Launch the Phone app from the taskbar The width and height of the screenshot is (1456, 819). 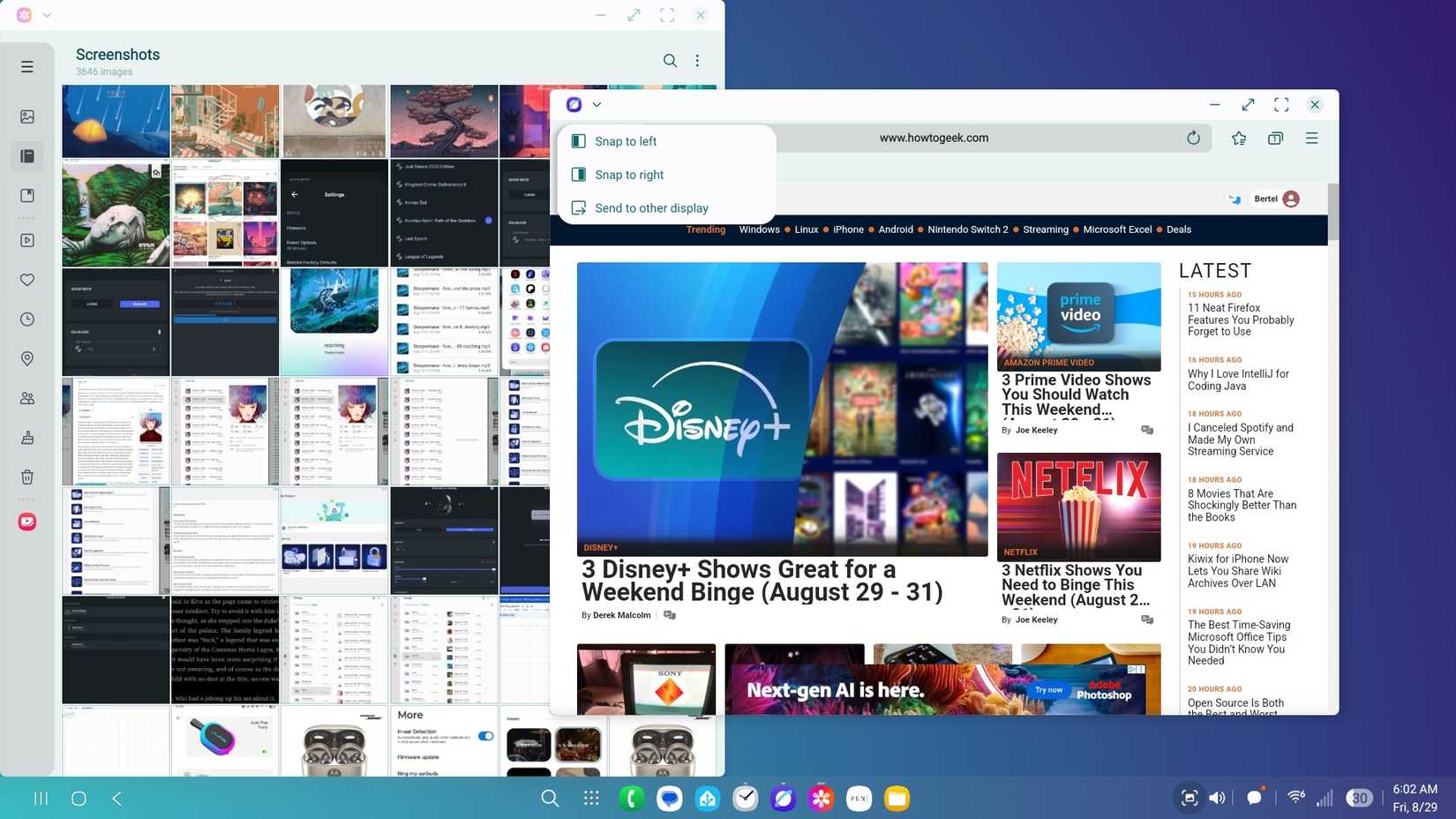[x=631, y=798]
